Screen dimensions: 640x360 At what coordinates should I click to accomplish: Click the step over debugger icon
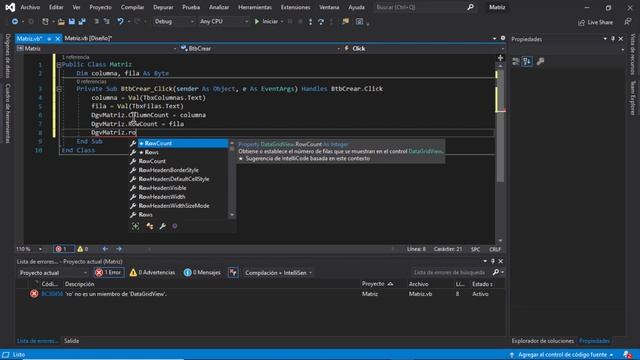tap(321, 22)
